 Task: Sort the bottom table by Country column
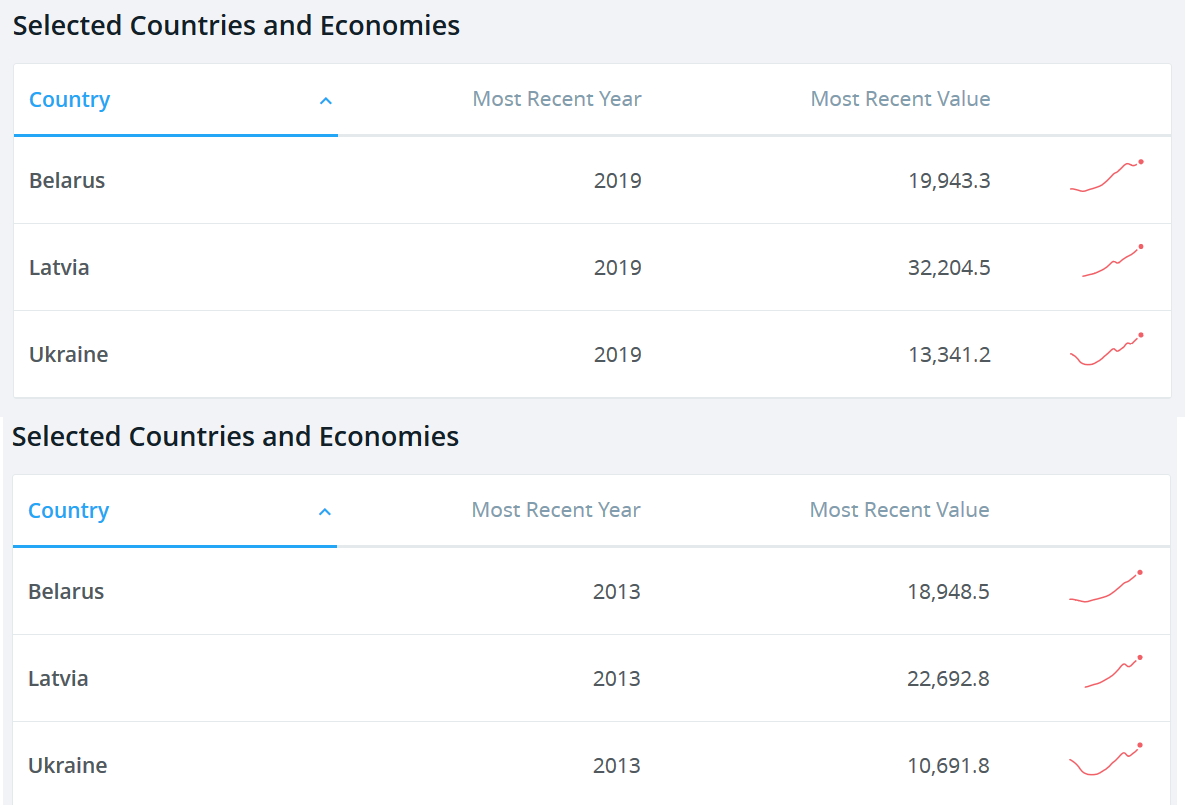[69, 510]
